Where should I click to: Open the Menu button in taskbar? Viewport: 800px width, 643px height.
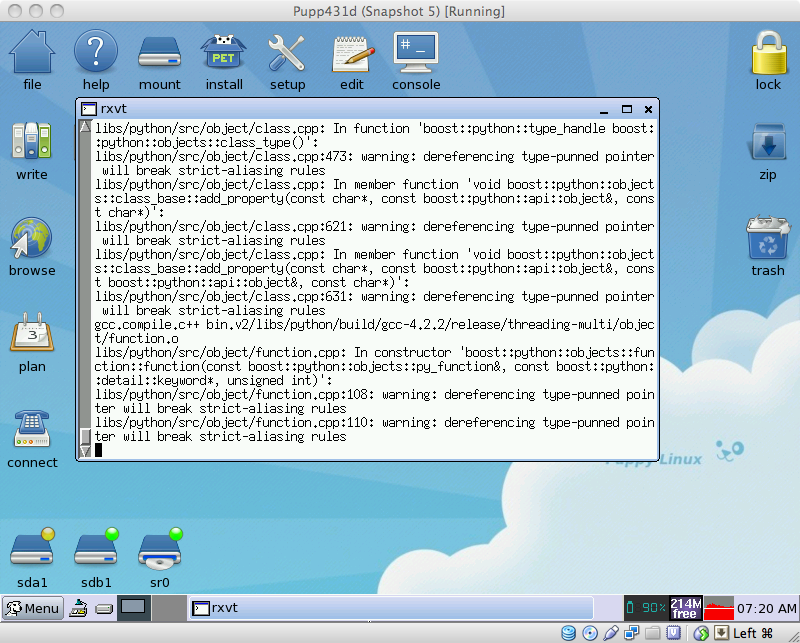[x=33, y=607]
